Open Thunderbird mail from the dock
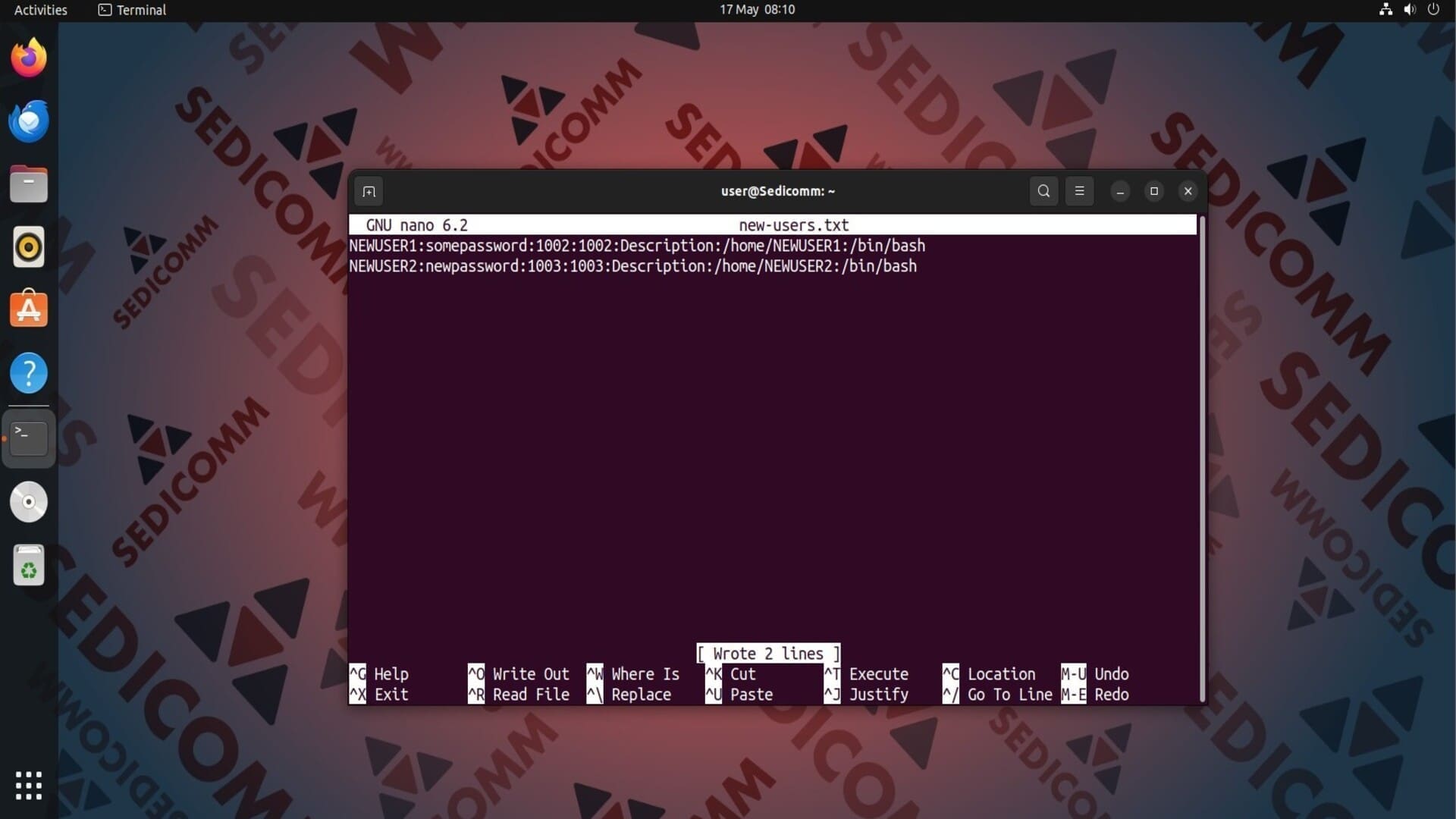 [29, 121]
